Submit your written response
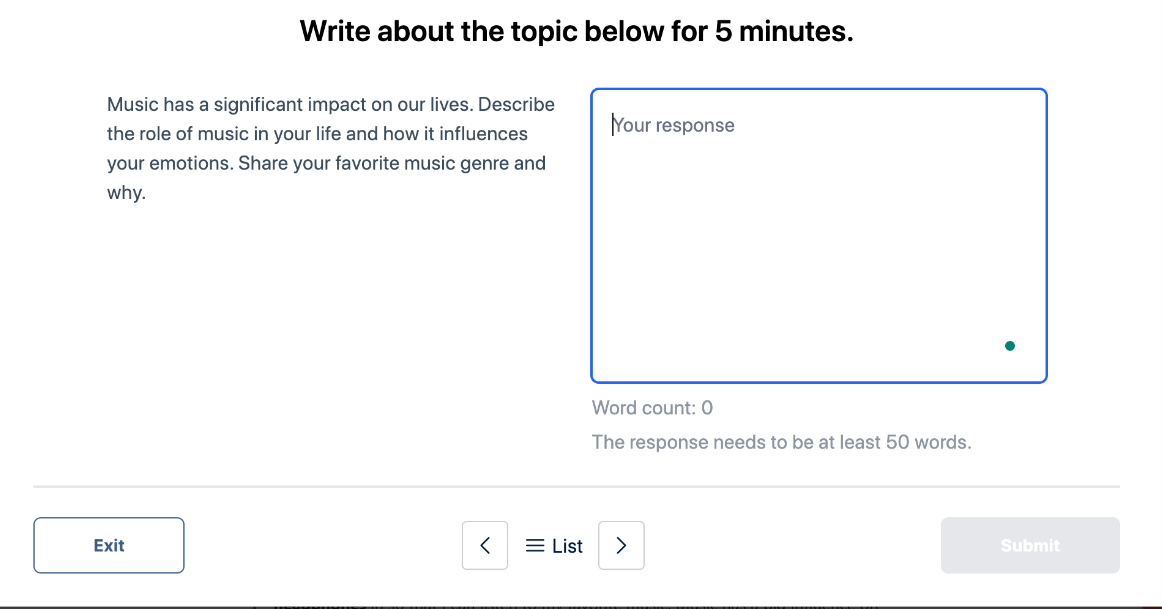This screenshot has height=609, width=1162. (x=1030, y=545)
